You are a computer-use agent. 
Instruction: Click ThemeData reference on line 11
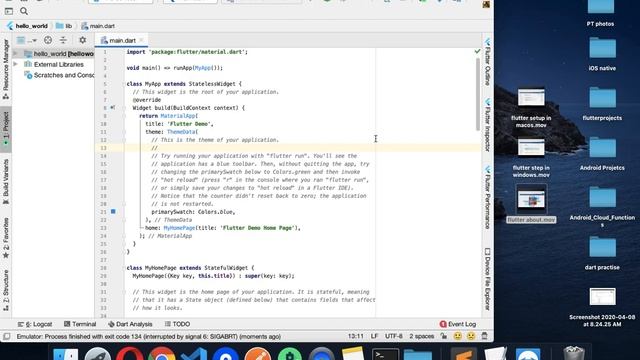tap(181, 132)
